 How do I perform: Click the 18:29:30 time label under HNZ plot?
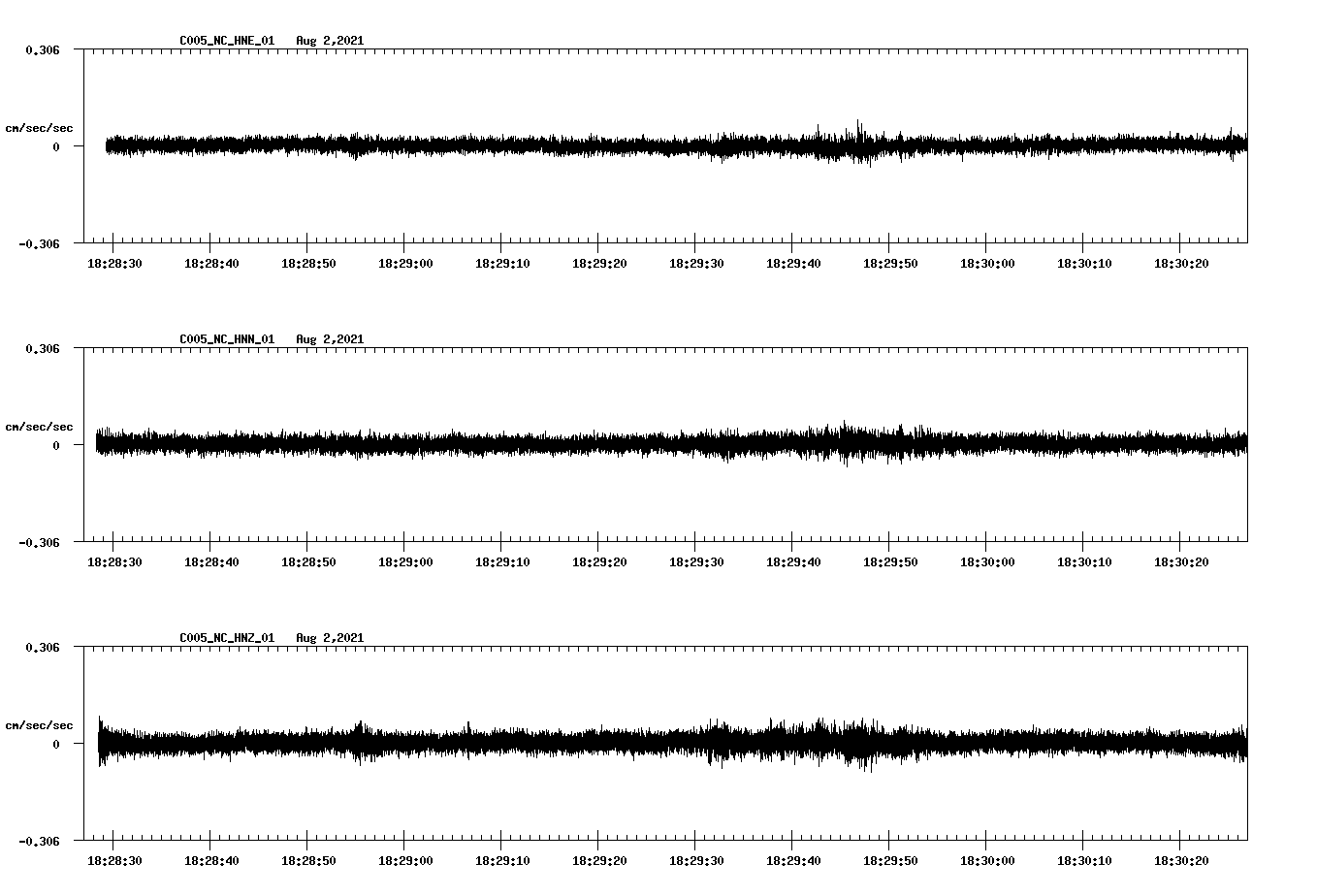(696, 860)
